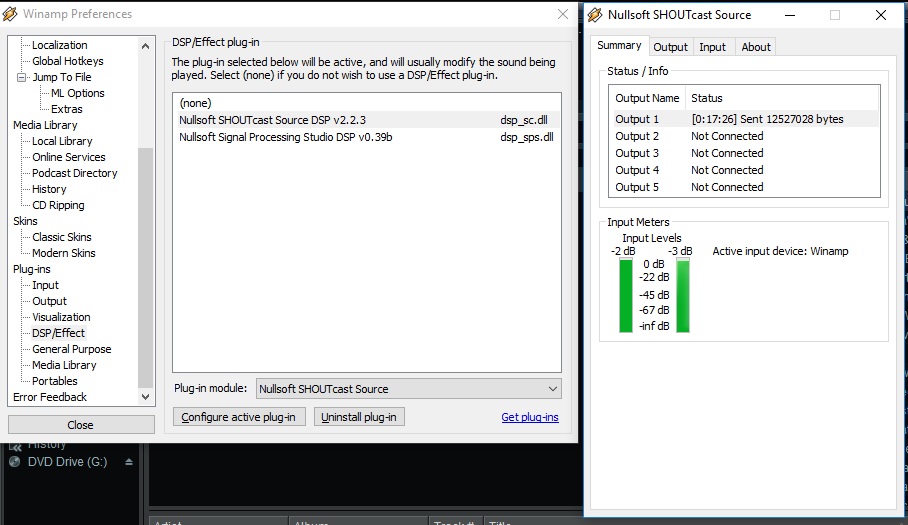Image resolution: width=908 pixels, height=525 pixels.
Task: Open the Plug-in module dropdown
Action: click(x=408, y=389)
